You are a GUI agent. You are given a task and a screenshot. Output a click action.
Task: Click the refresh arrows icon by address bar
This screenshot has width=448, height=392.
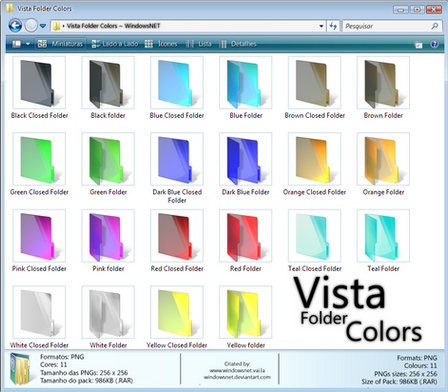333,26
